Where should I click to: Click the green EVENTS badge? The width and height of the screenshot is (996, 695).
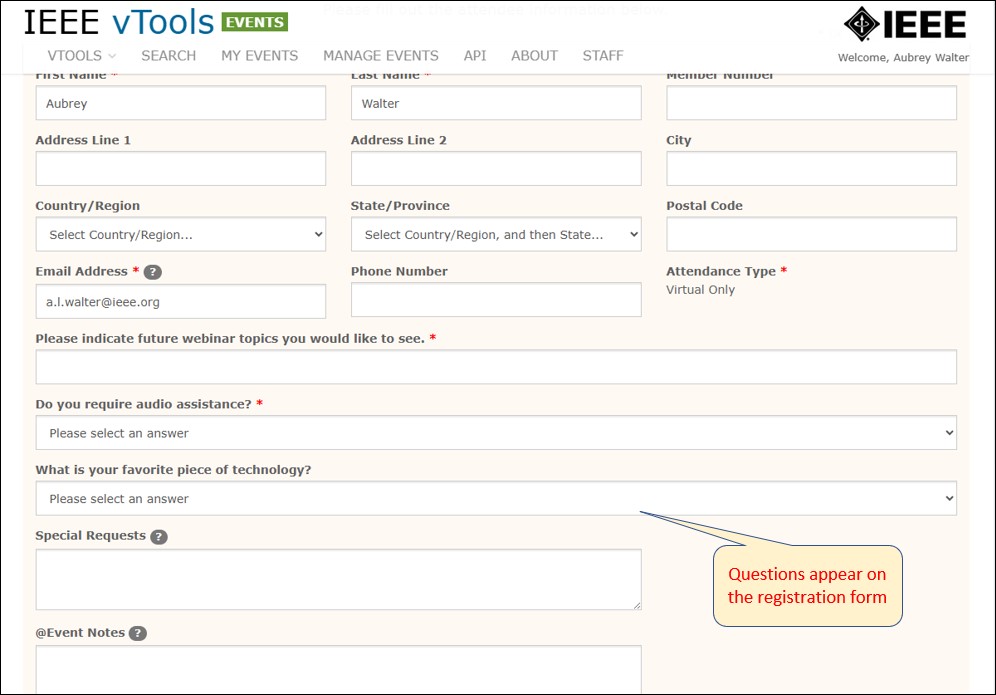click(255, 22)
